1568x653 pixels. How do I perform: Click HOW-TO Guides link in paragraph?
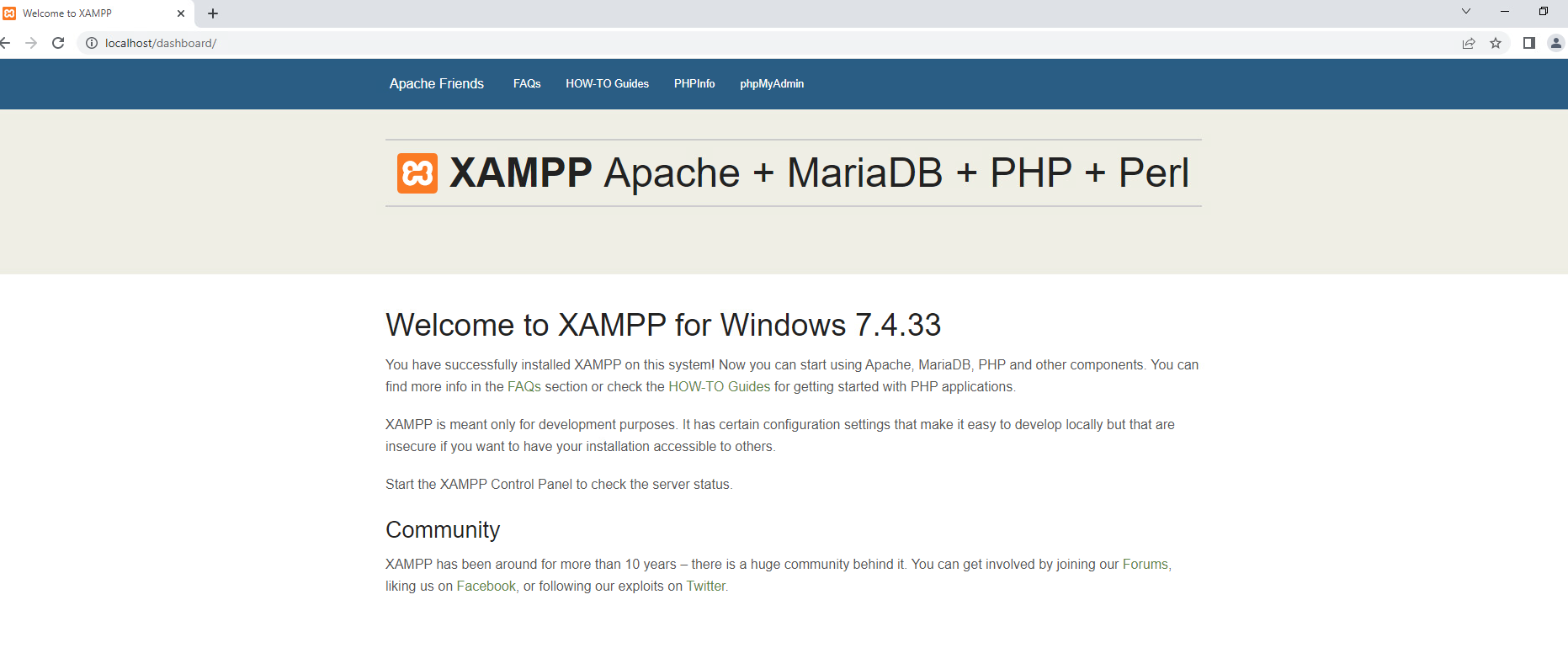(x=720, y=386)
